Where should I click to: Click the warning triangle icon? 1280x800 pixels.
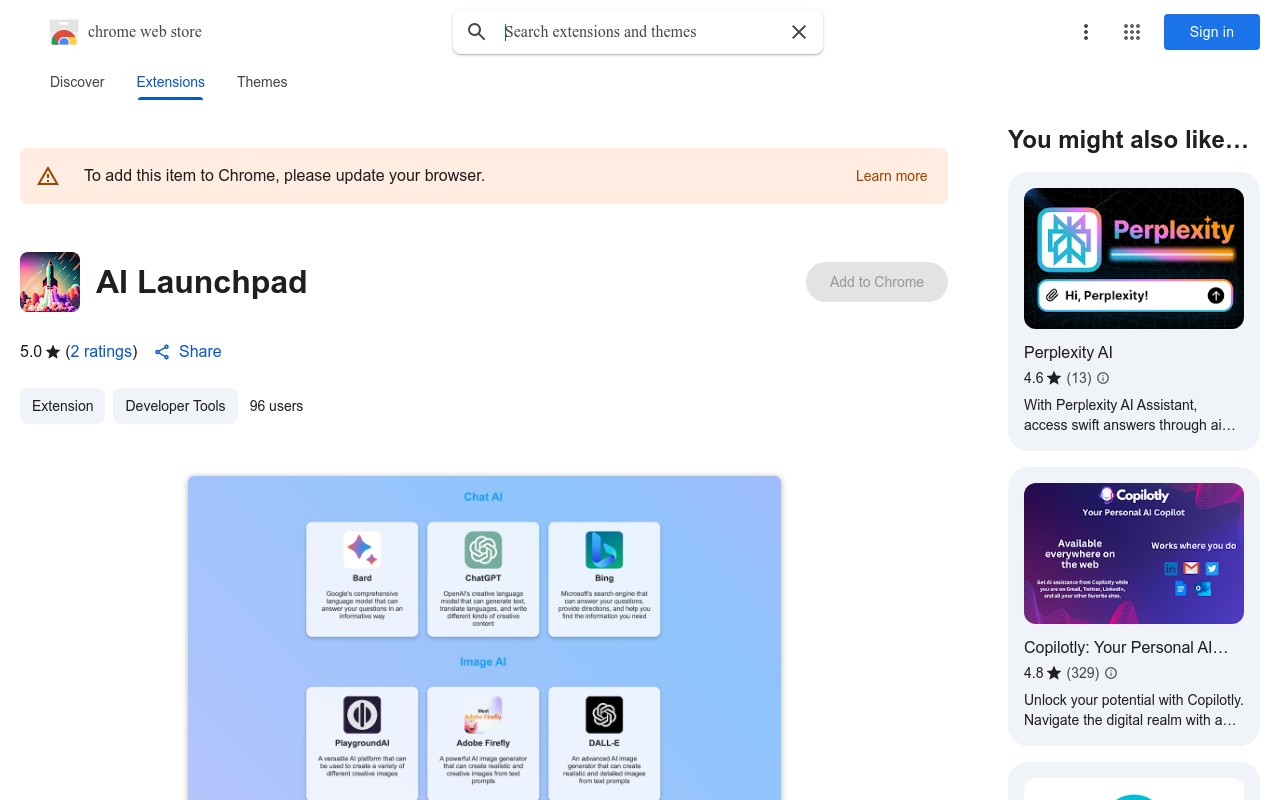click(48, 176)
